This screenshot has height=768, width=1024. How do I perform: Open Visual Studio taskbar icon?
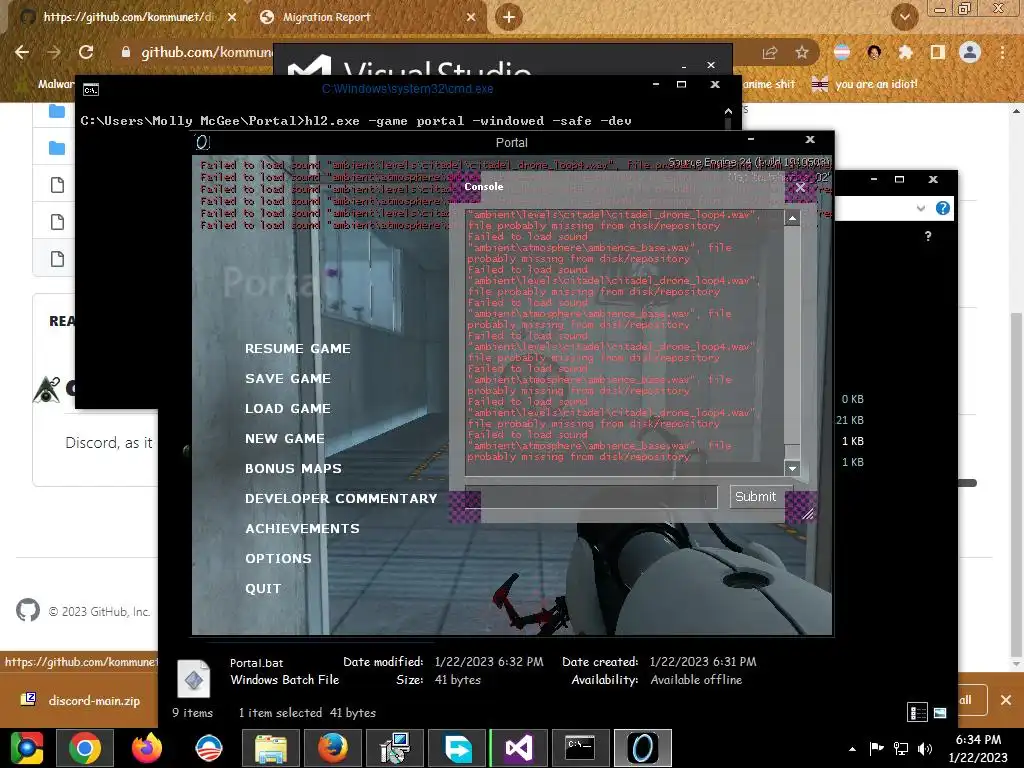click(519, 748)
